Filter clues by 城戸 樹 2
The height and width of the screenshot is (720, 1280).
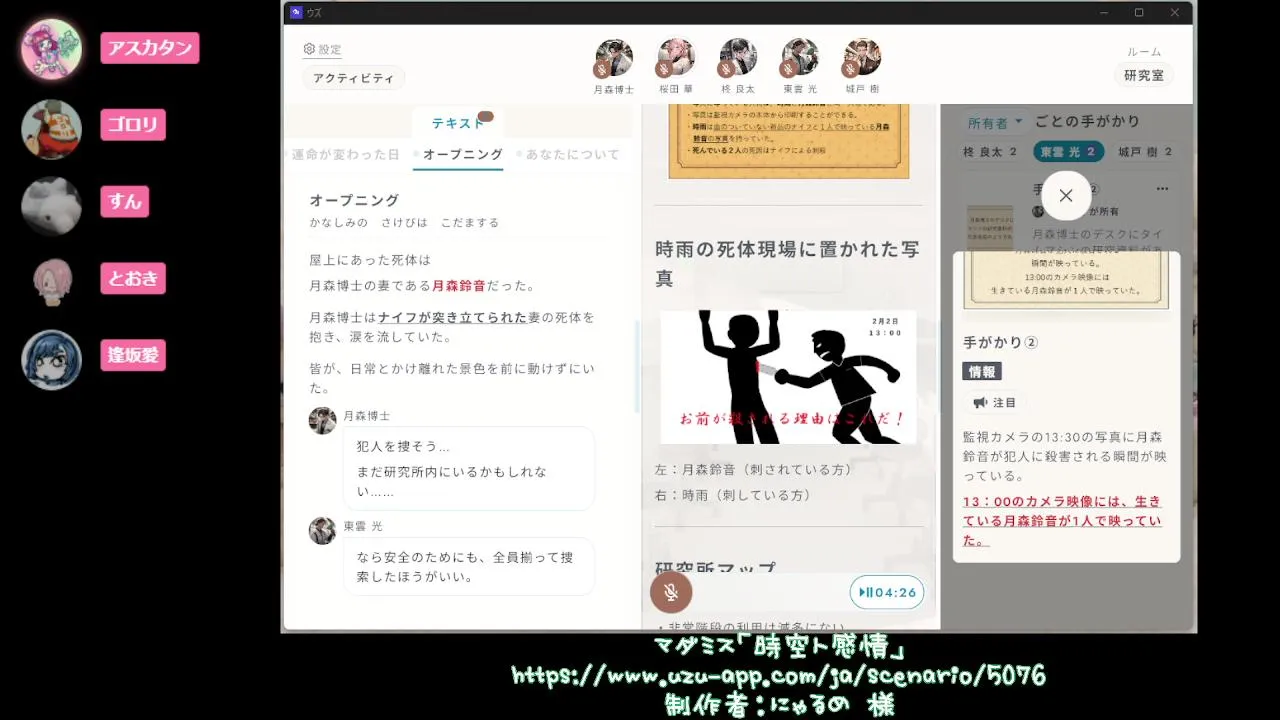point(1145,152)
